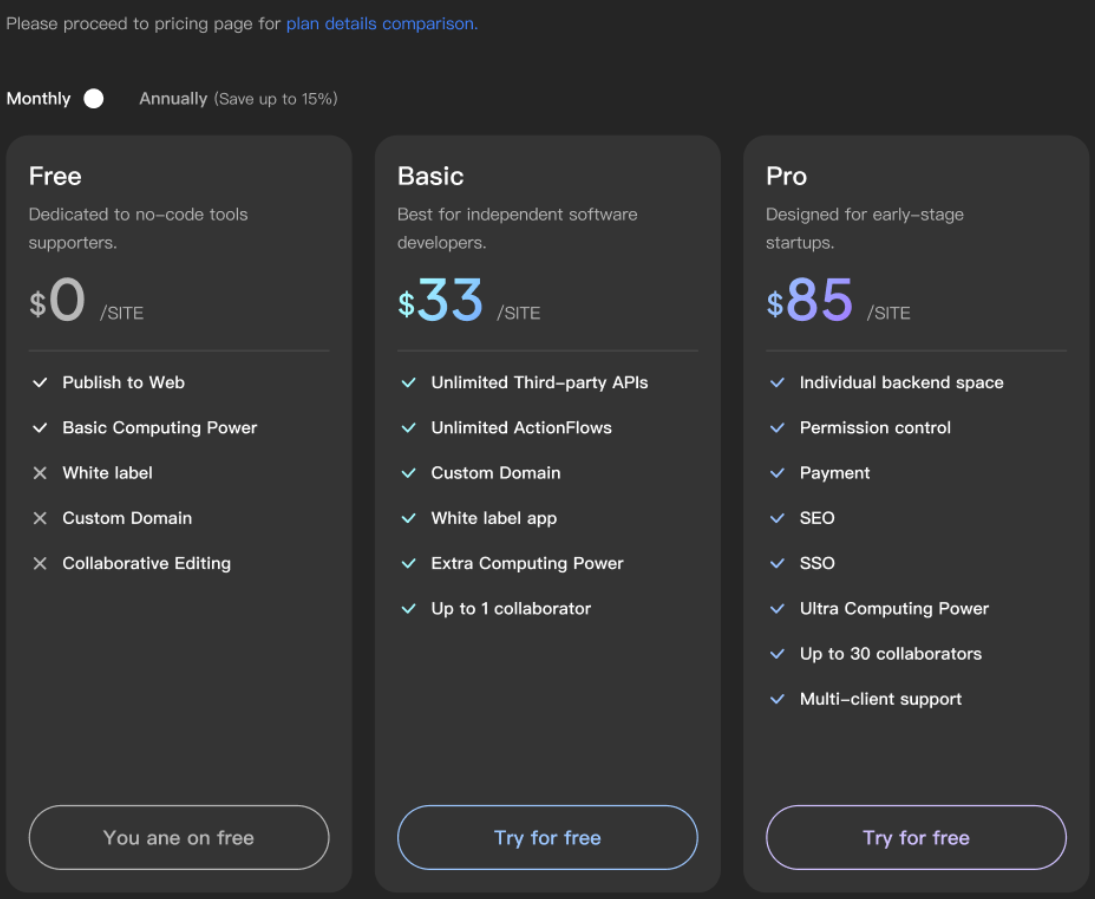Click the 'White label app' text
Screen dimensions: 1095x899
click(494, 518)
